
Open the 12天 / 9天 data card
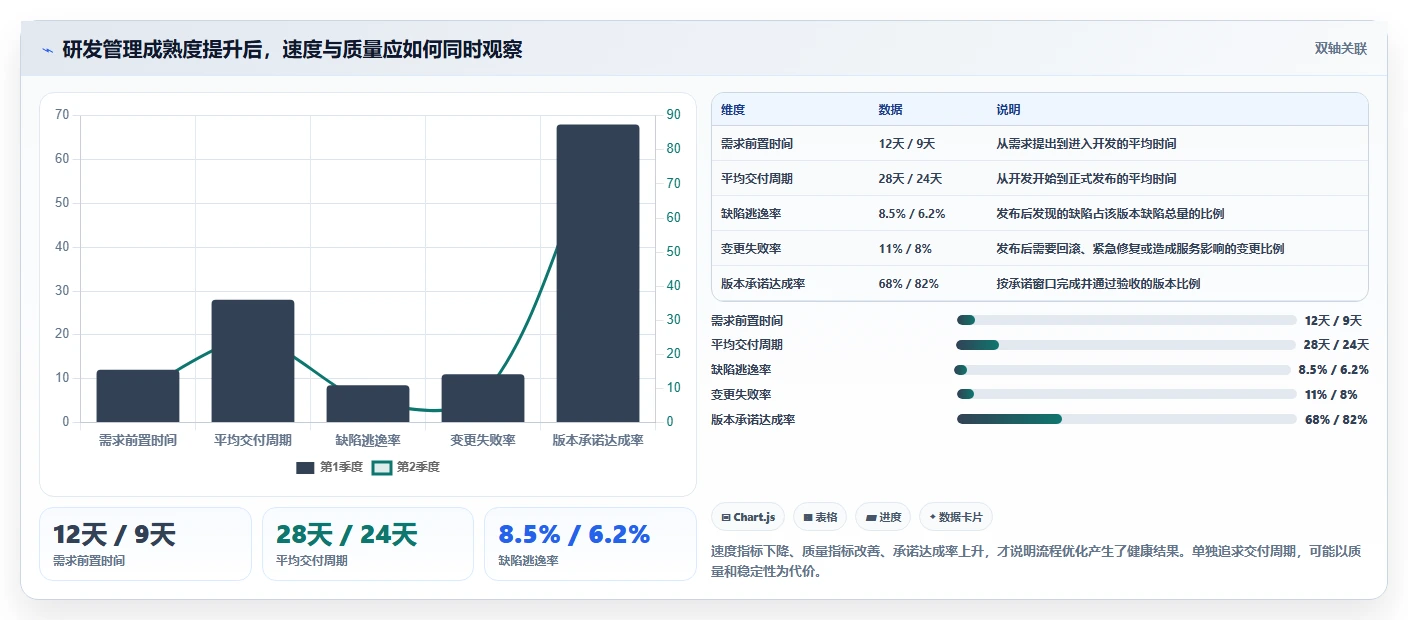tap(145, 544)
